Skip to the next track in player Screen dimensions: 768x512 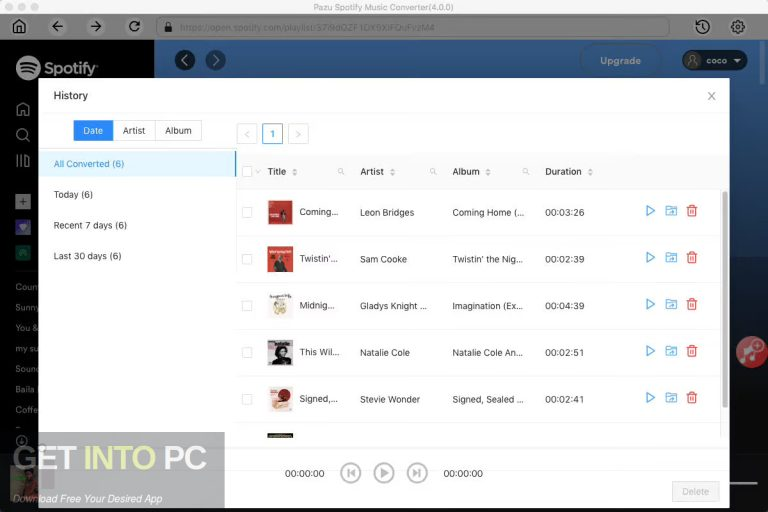[417, 473]
